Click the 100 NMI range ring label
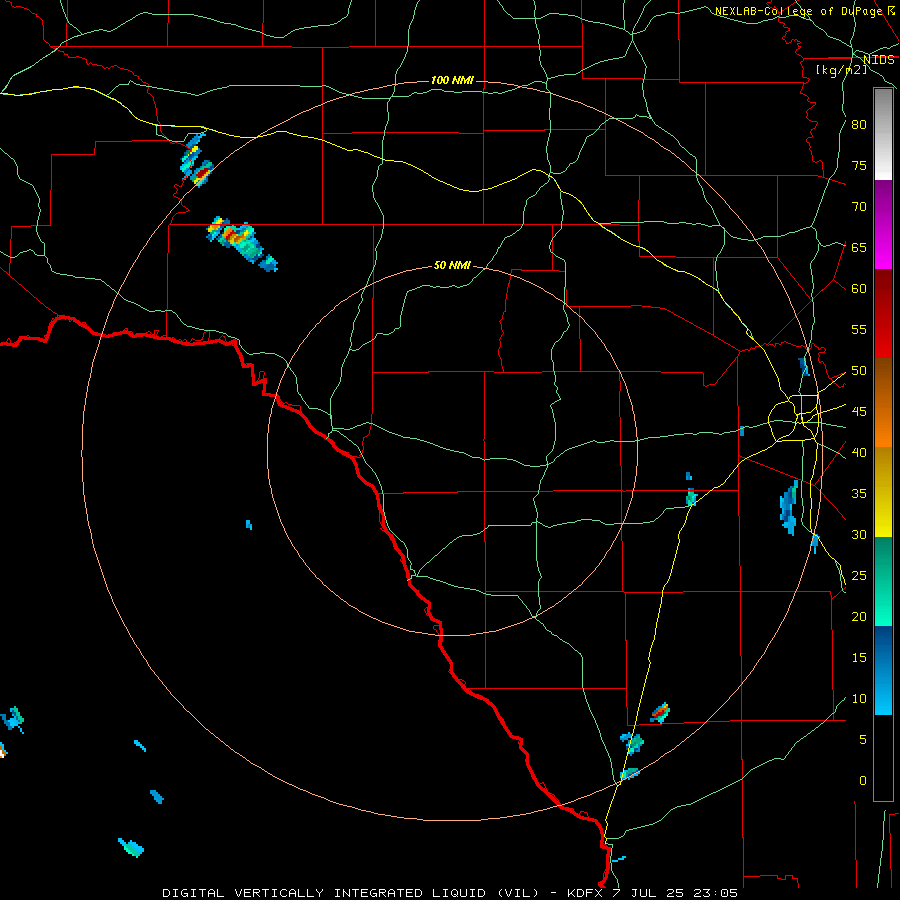 (x=452, y=80)
